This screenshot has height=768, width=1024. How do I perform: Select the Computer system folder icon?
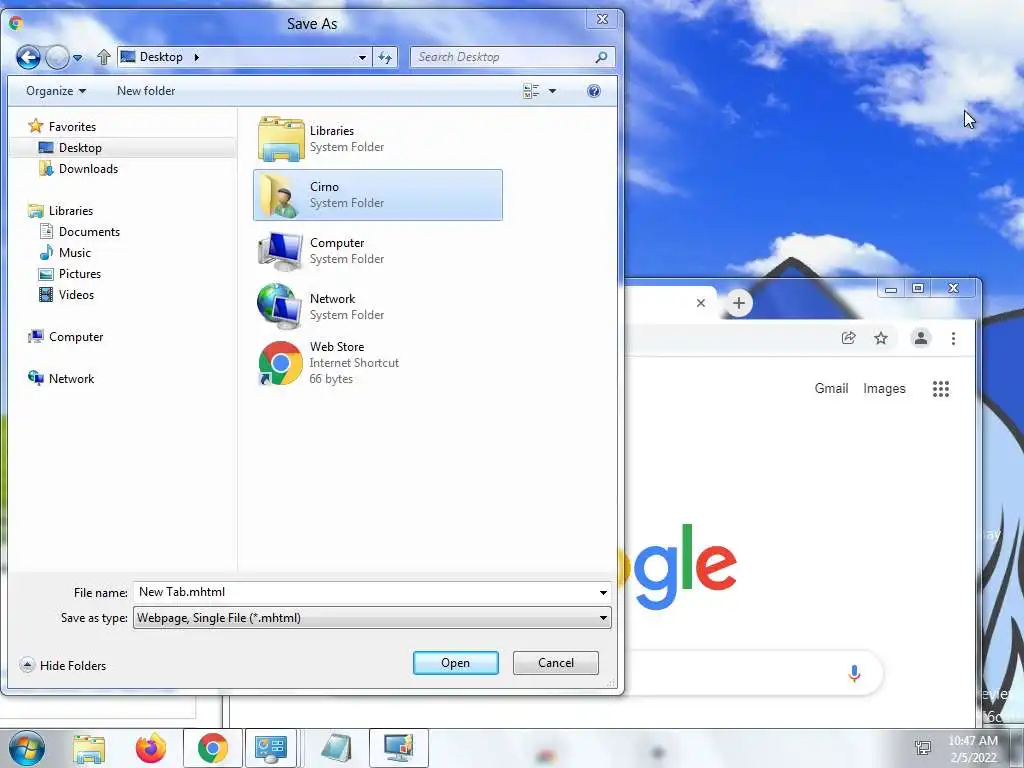click(281, 251)
